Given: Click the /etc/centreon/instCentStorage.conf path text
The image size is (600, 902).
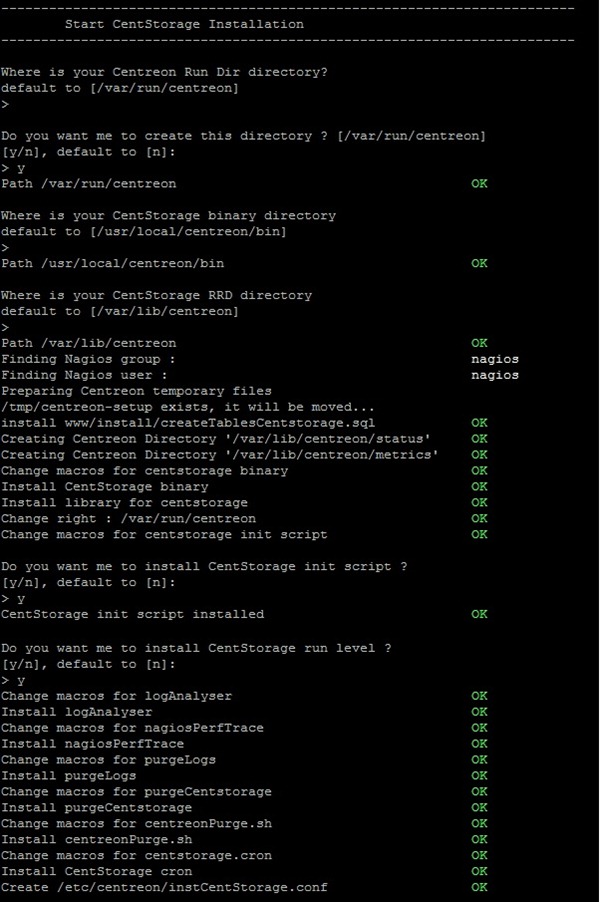Looking at the screenshot, I should 192,888.
